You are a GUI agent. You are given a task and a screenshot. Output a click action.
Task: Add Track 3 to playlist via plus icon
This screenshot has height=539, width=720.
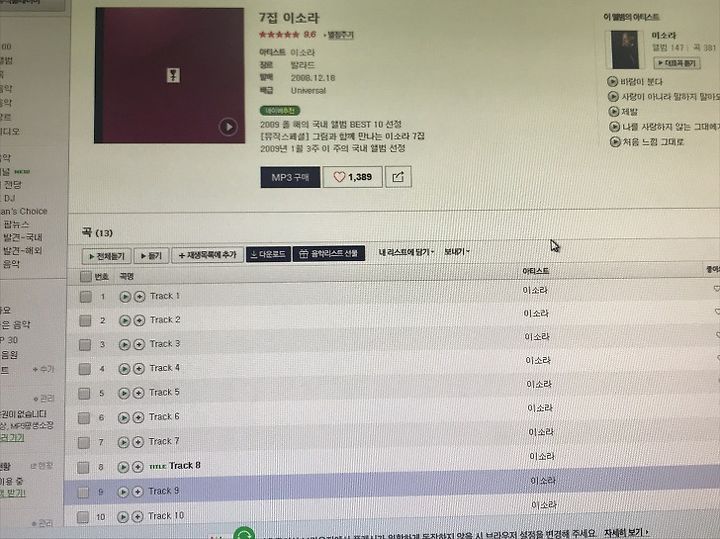click(x=139, y=344)
